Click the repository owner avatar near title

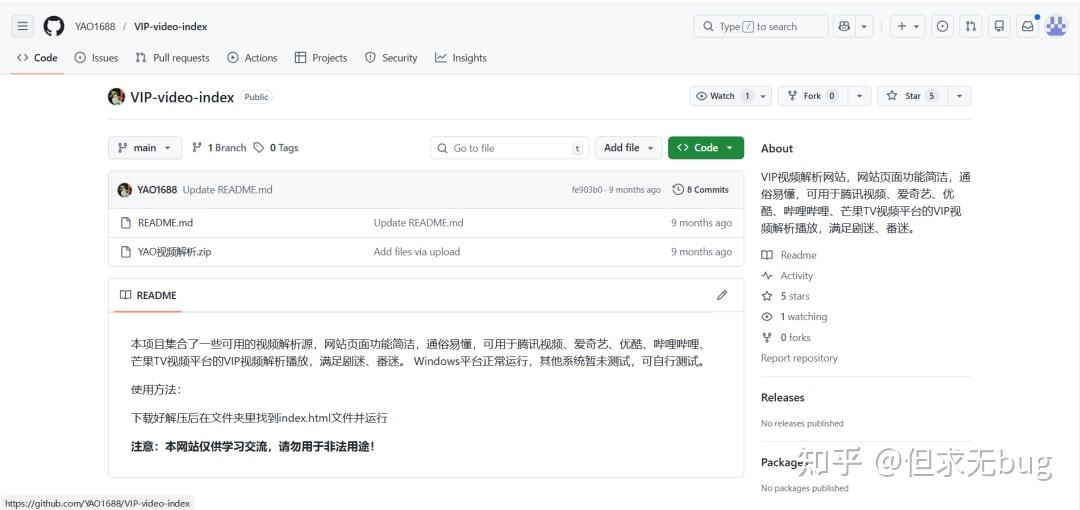(x=116, y=96)
